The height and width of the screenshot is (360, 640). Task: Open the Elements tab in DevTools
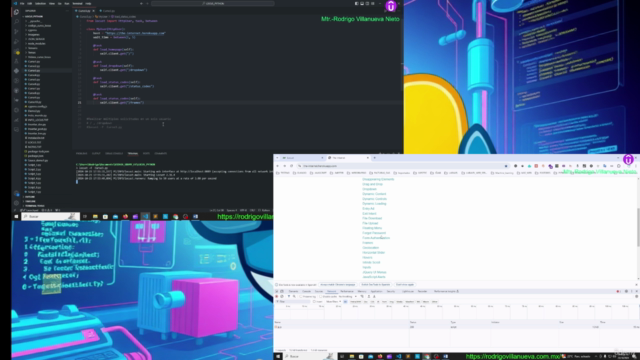coord(293,291)
